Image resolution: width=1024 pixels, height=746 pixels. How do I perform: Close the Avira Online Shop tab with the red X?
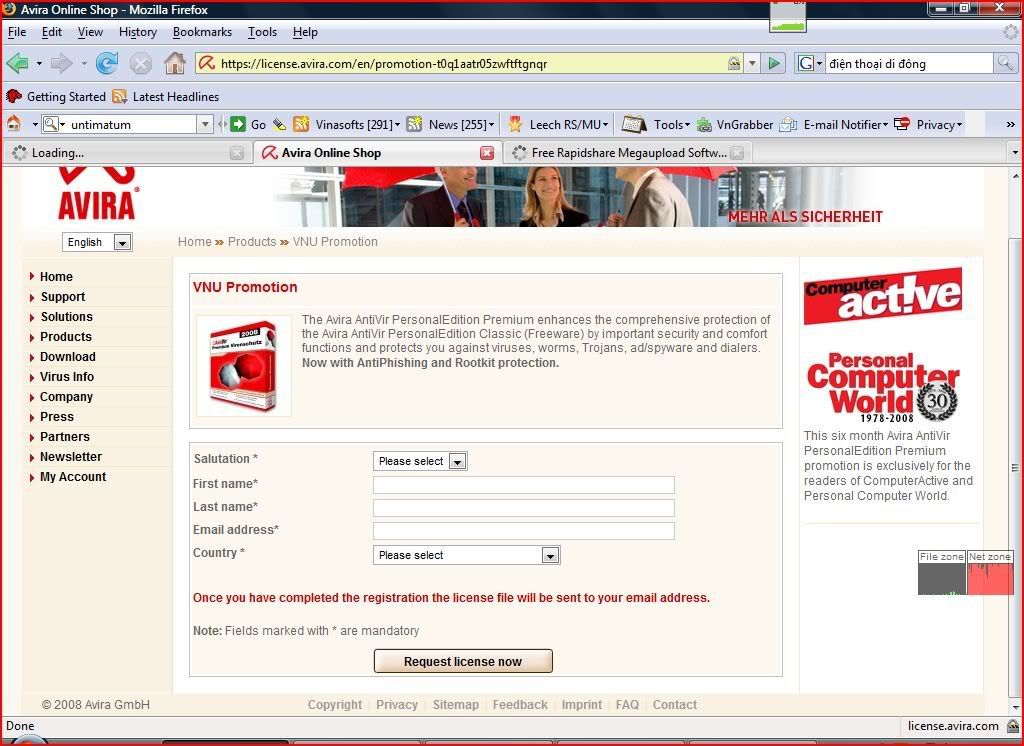point(487,153)
